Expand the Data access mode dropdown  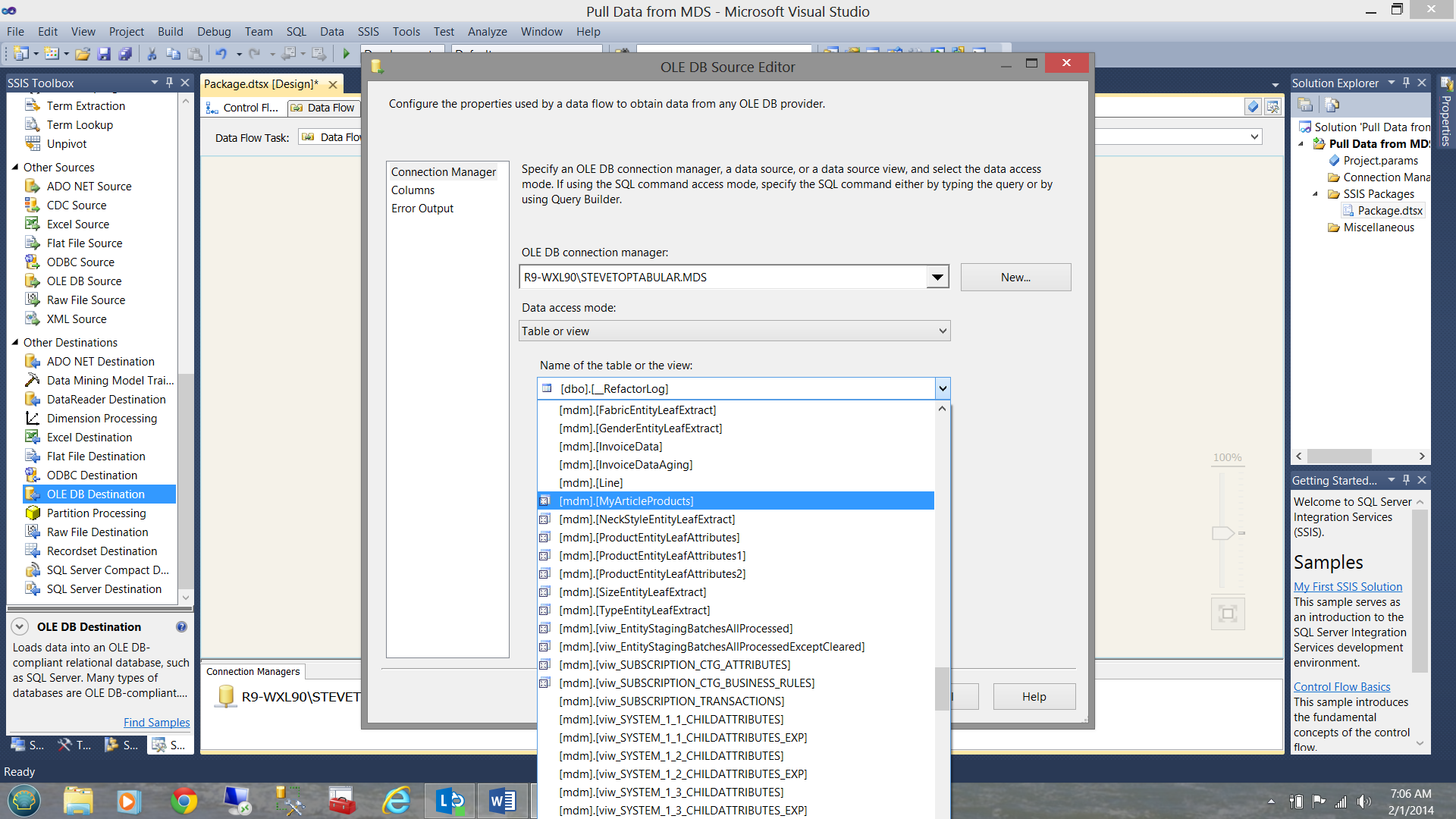(942, 330)
